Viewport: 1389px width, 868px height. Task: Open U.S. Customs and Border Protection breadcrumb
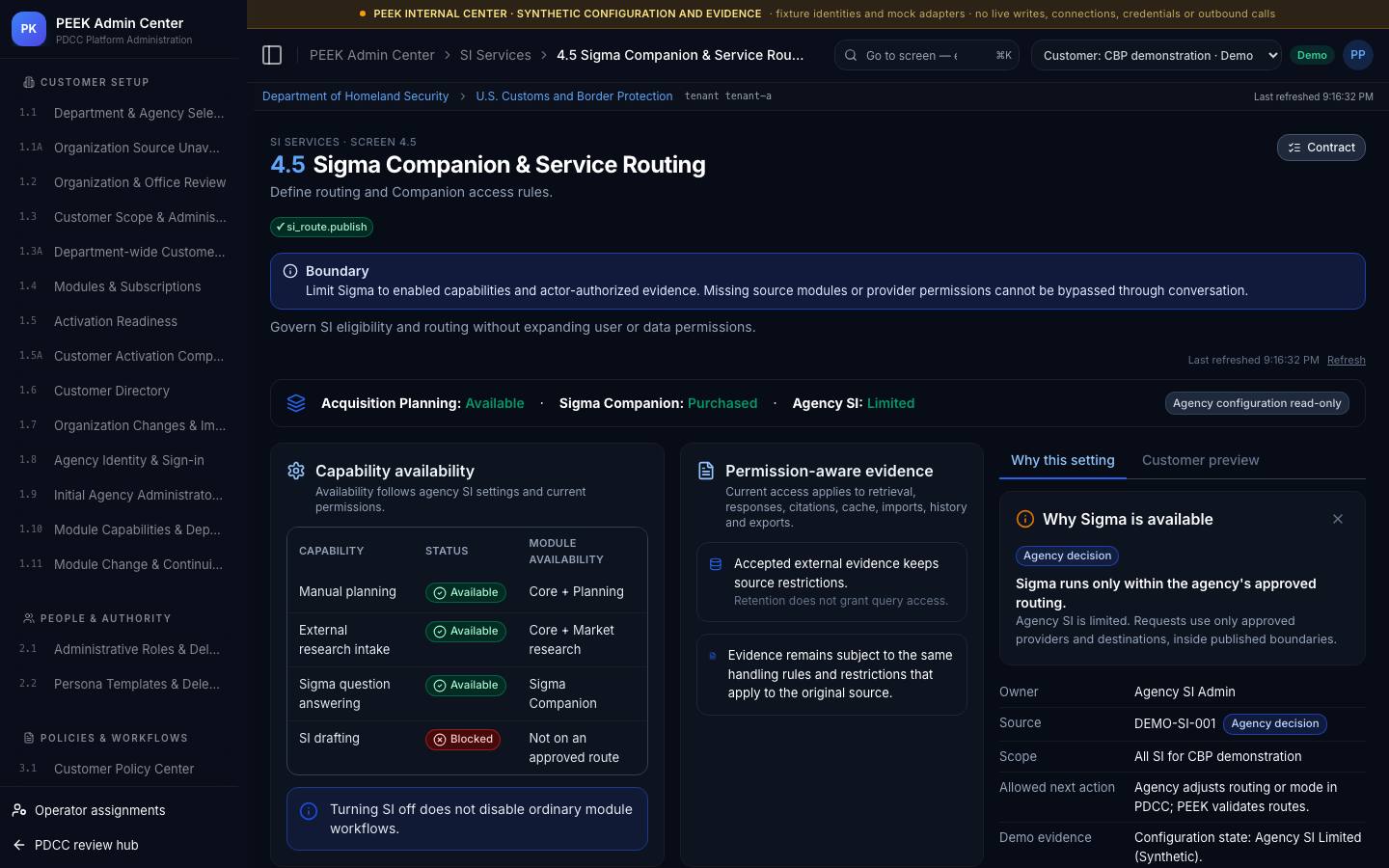[x=574, y=96]
